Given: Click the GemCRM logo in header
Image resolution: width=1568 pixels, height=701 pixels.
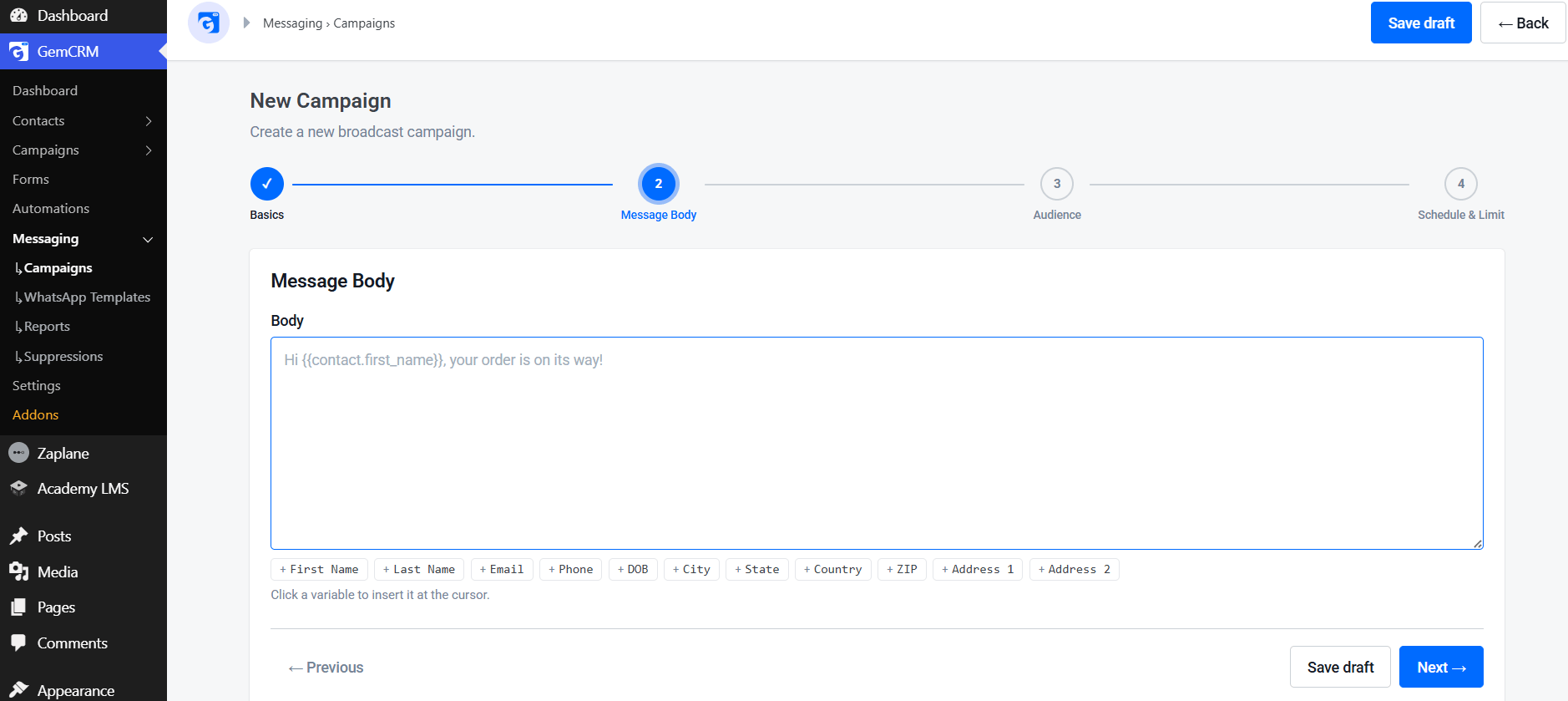Looking at the screenshot, I should pyautogui.click(x=209, y=23).
